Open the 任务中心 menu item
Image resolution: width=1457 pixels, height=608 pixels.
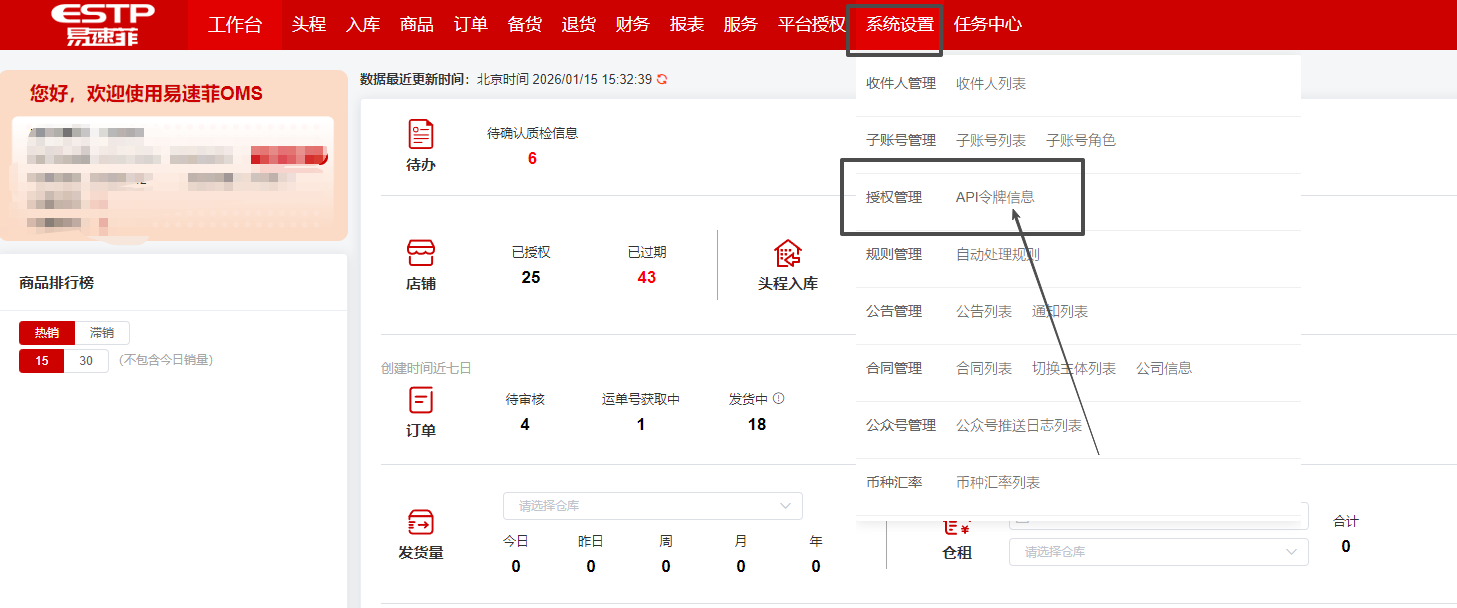pos(988,24)
